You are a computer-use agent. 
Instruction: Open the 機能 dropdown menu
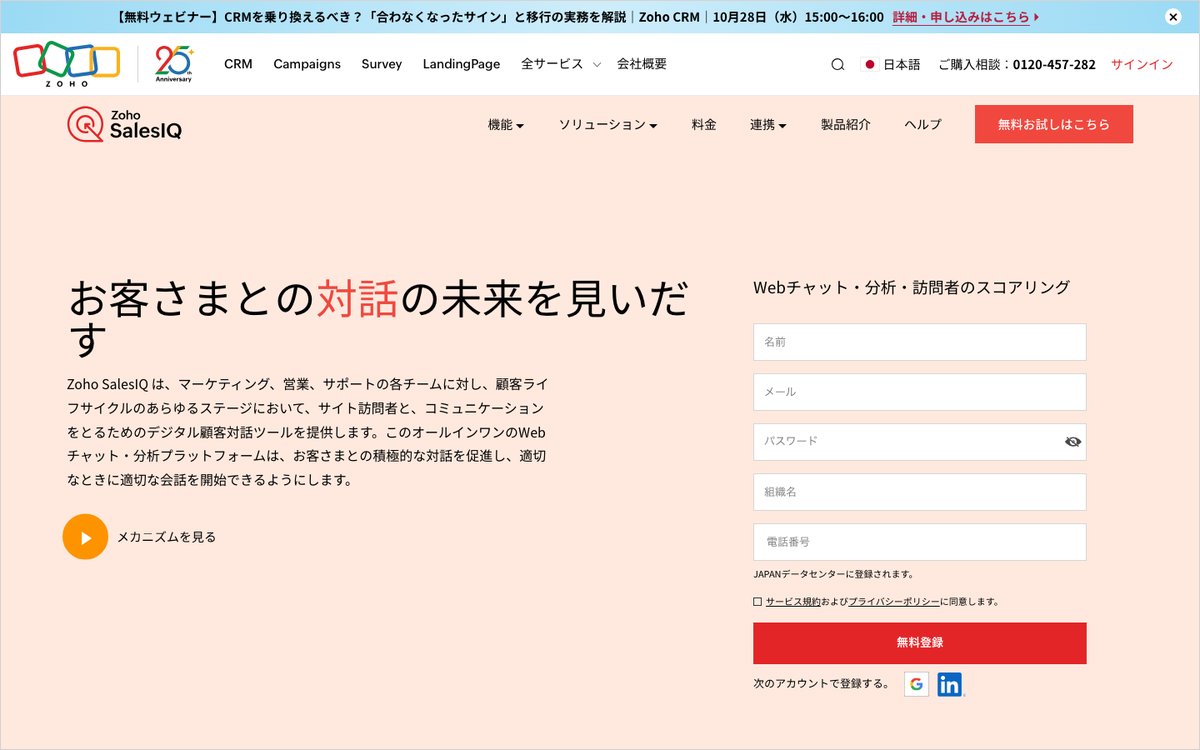506,125
